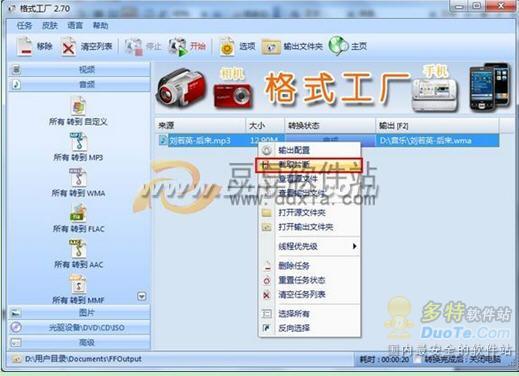Image resolution: width=519 pixels, height=376 pixels.
Task: Click the 停止 (stop) toolbar icon
Action: [x=133, y=47]
